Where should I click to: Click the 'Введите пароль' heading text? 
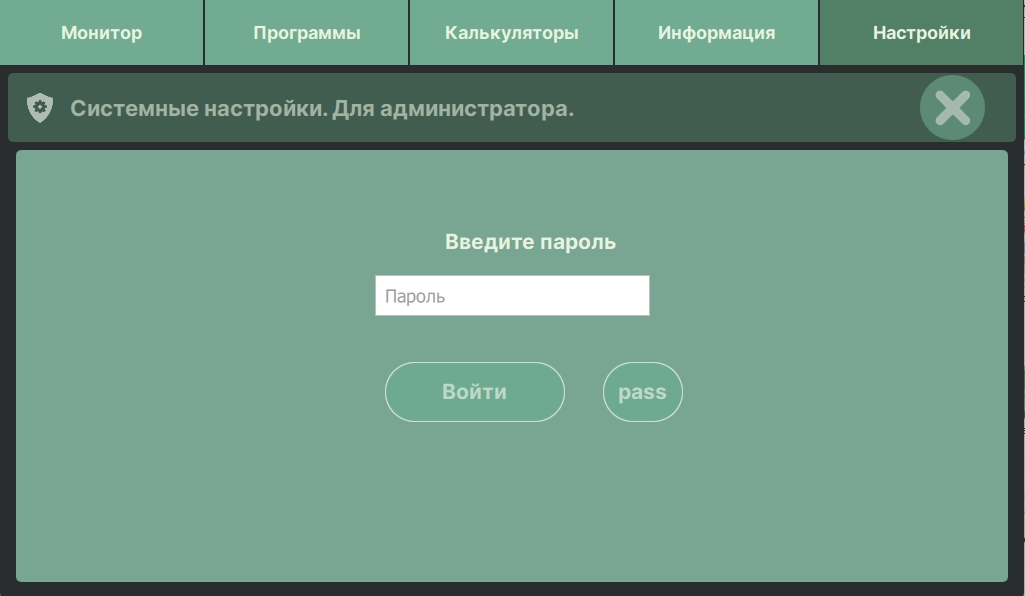pos(530,242)
